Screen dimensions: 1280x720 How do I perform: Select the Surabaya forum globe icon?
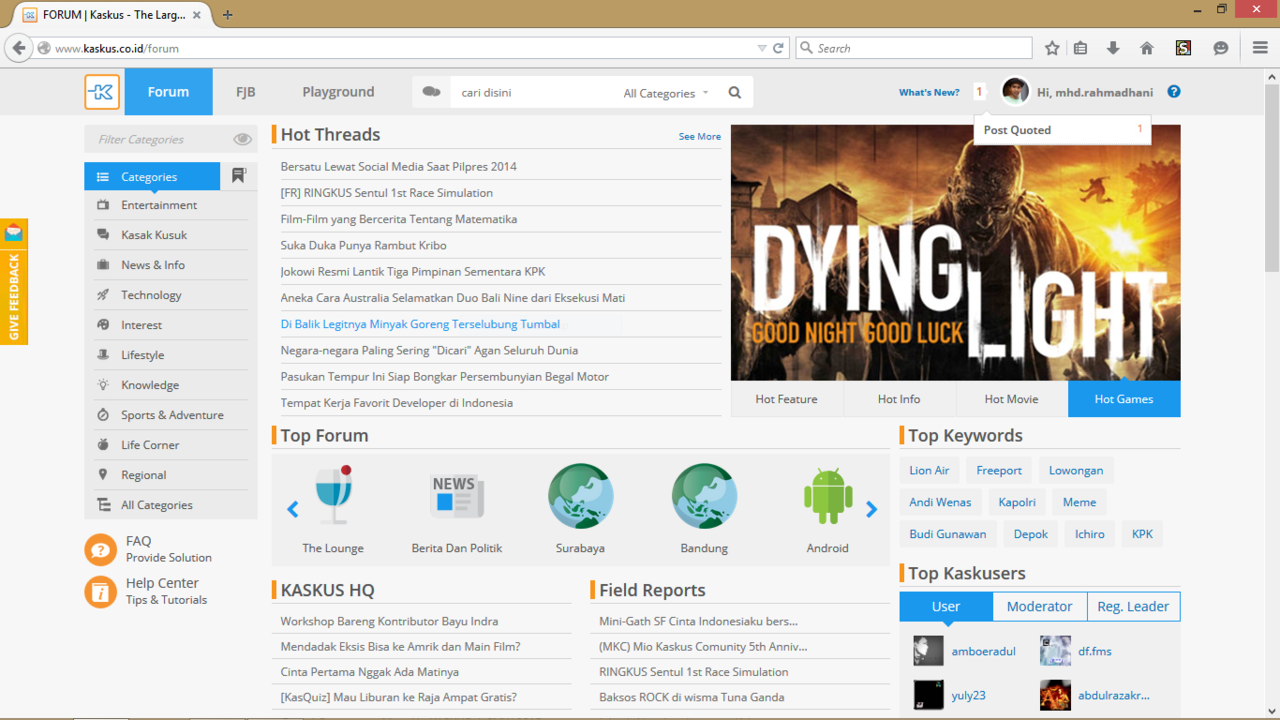point(580,496)
